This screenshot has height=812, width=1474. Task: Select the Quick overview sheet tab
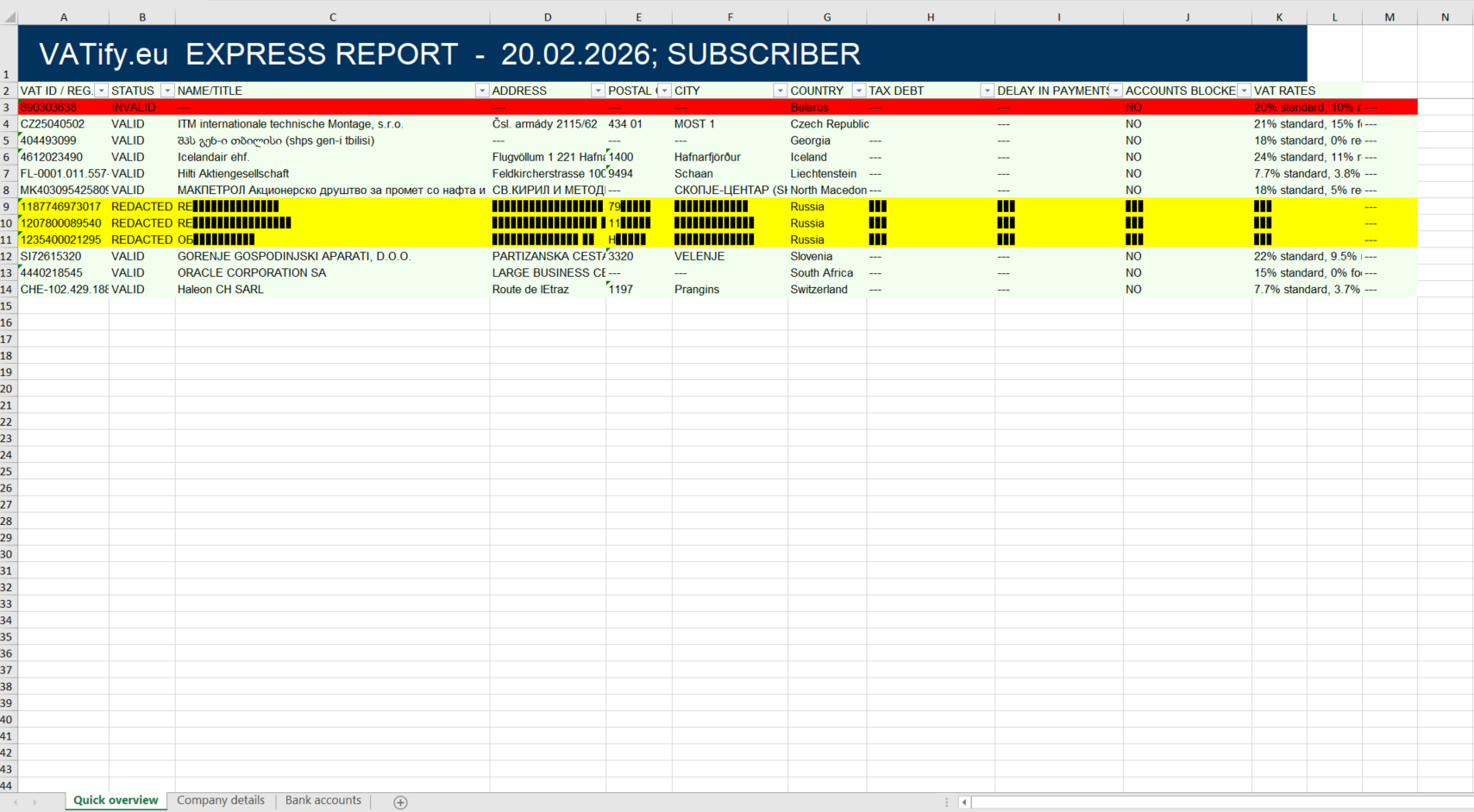pos(116,801)
